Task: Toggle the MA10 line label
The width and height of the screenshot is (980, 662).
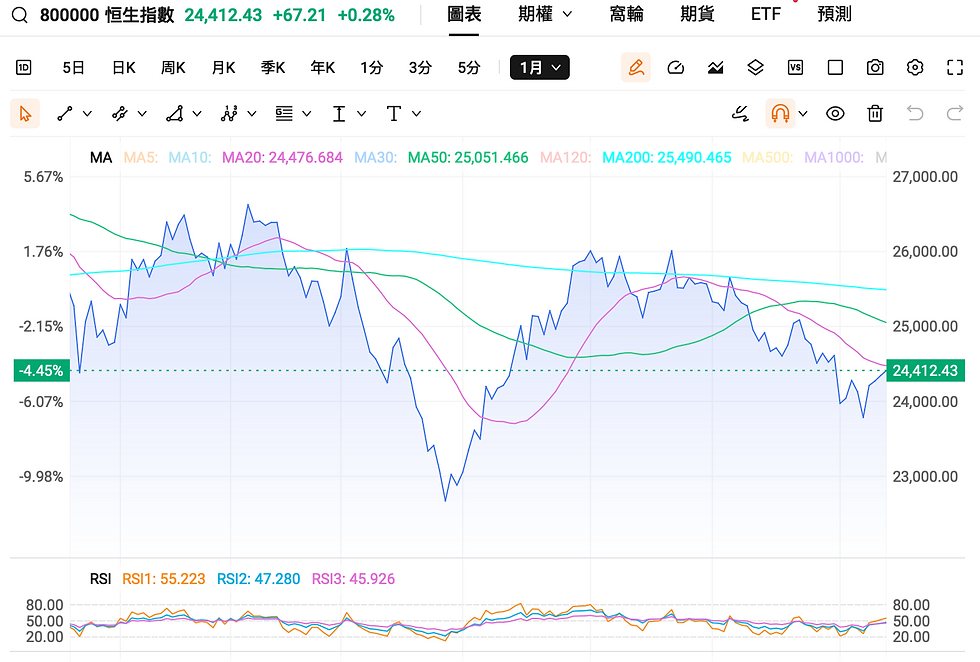Action: [x=190, y=158]
